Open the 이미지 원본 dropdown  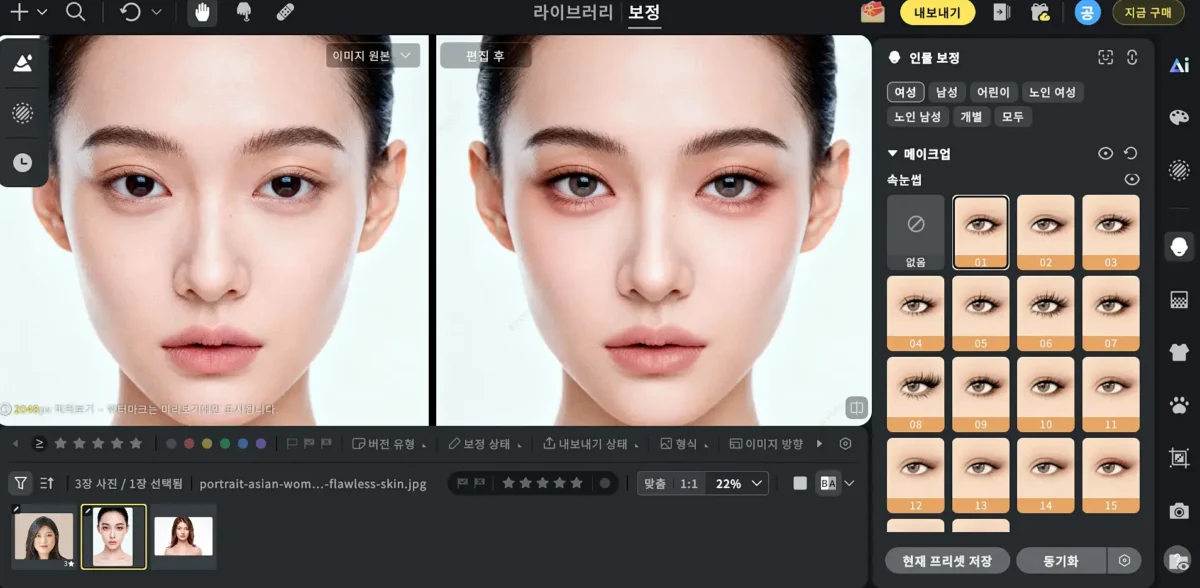click(x=372, y=56)
